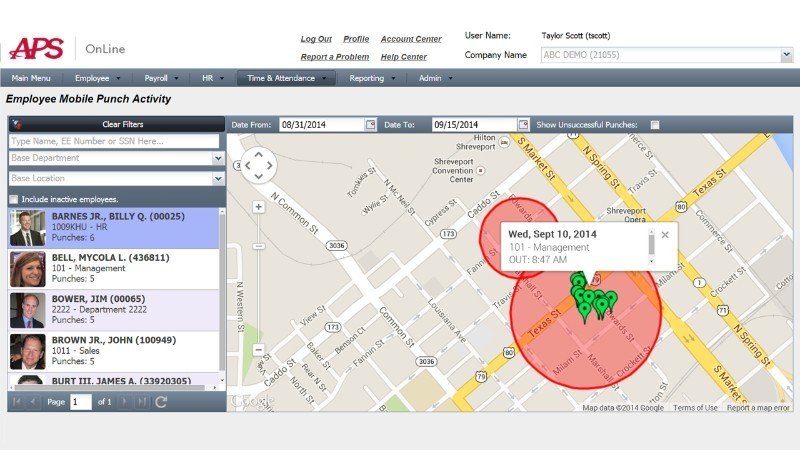Open the Payroll menu
800x450 pixels.
tap(161, 78)
